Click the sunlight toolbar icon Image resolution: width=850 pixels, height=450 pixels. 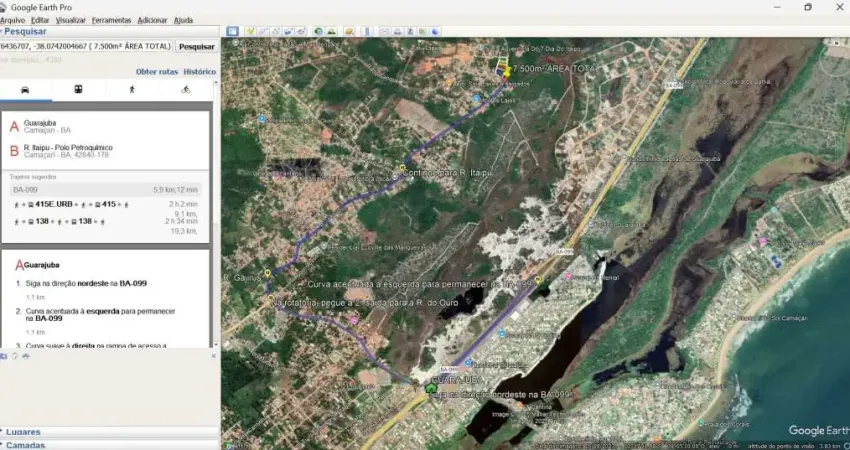pos(331,32)
